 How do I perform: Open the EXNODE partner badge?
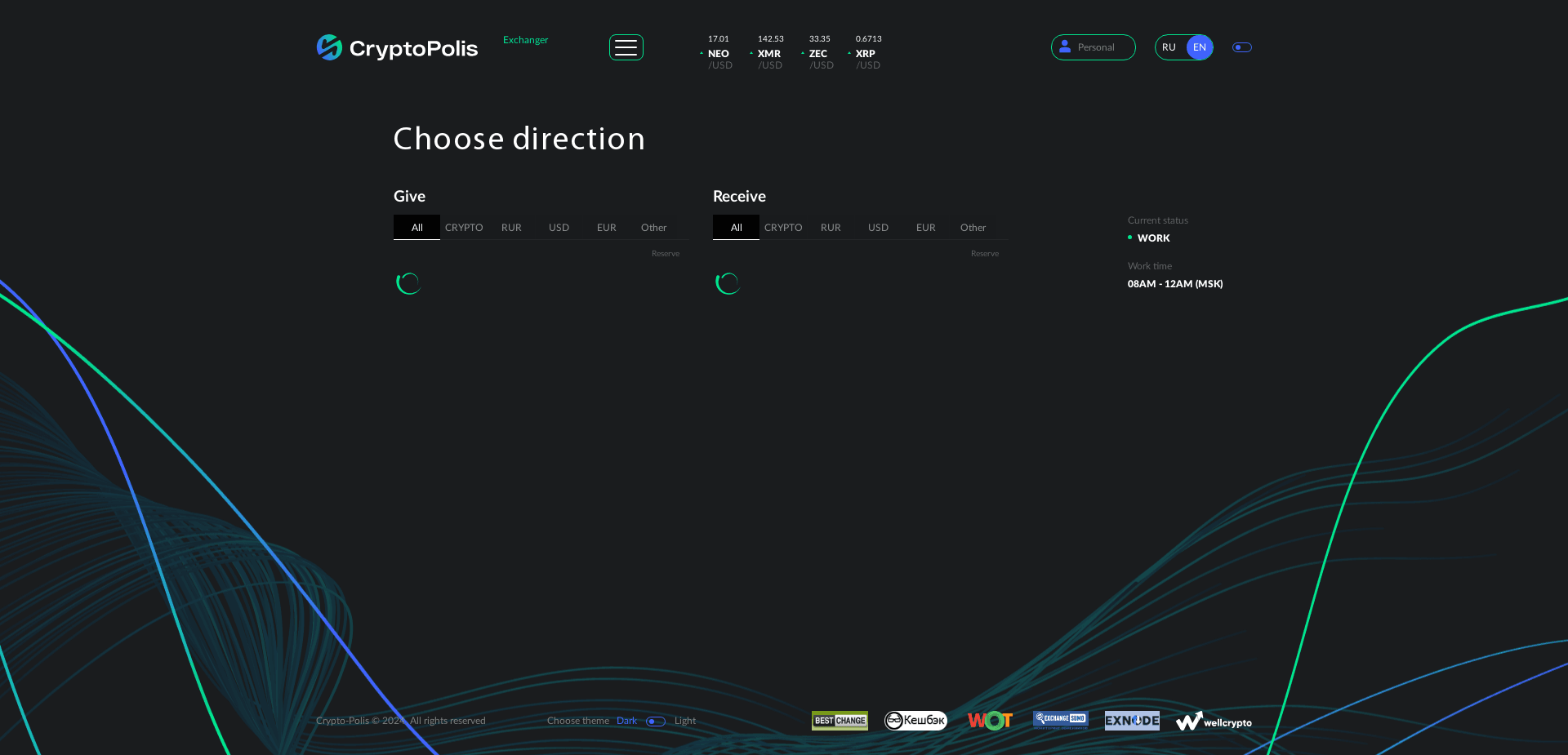pyautogui.click(x=1132, y=721)
